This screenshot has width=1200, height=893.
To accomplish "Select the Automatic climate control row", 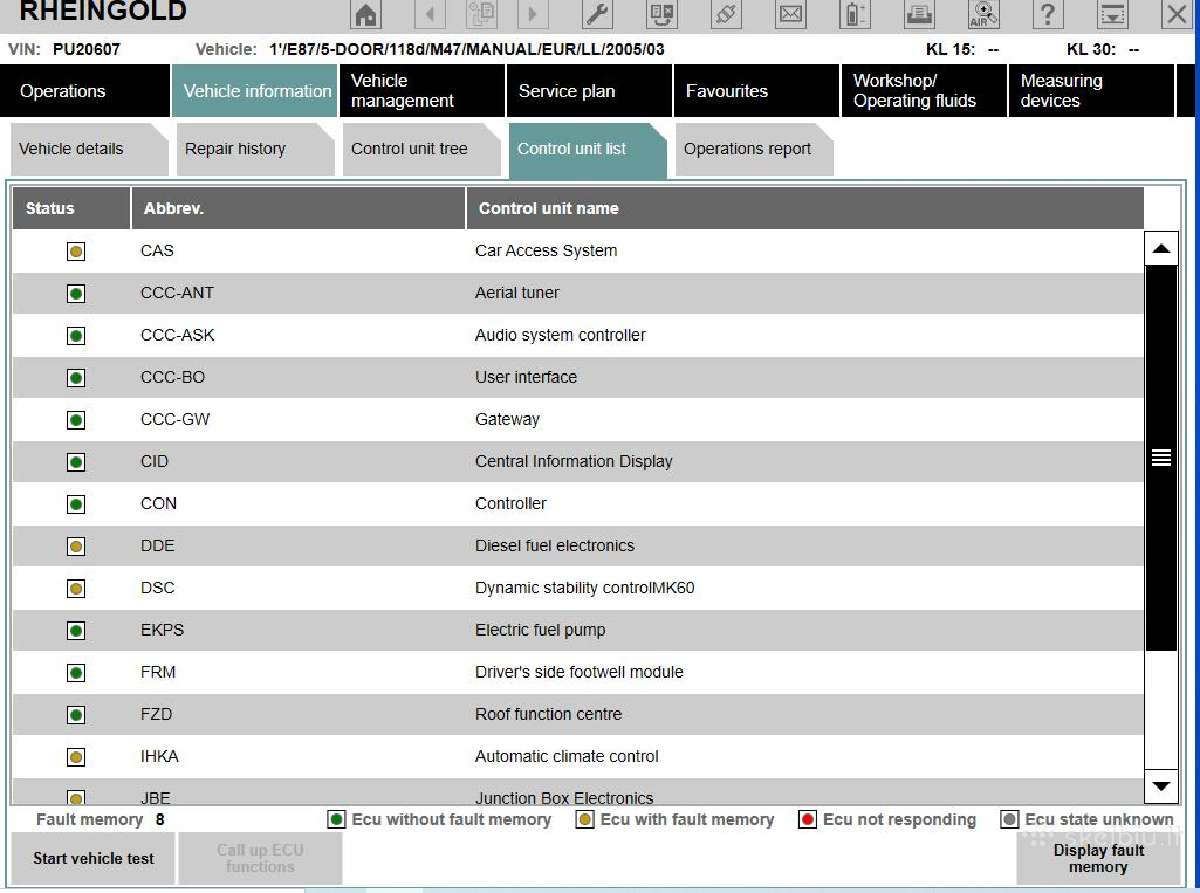I will 578,756.
